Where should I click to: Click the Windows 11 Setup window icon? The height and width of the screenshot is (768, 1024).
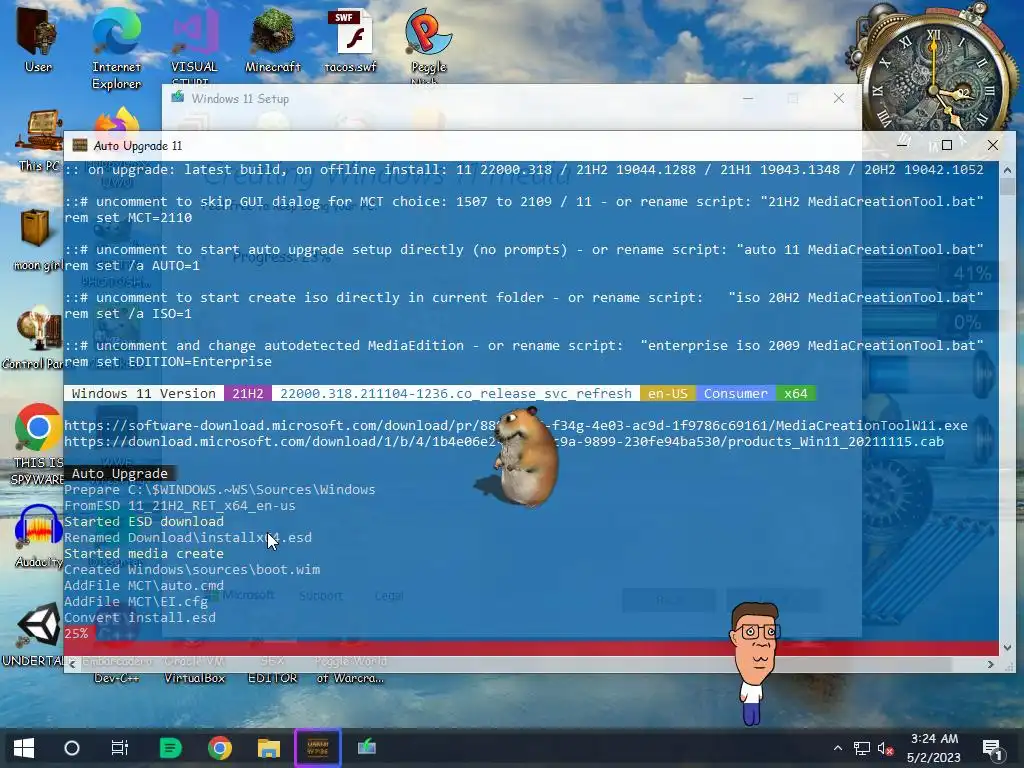pos(178,98)
